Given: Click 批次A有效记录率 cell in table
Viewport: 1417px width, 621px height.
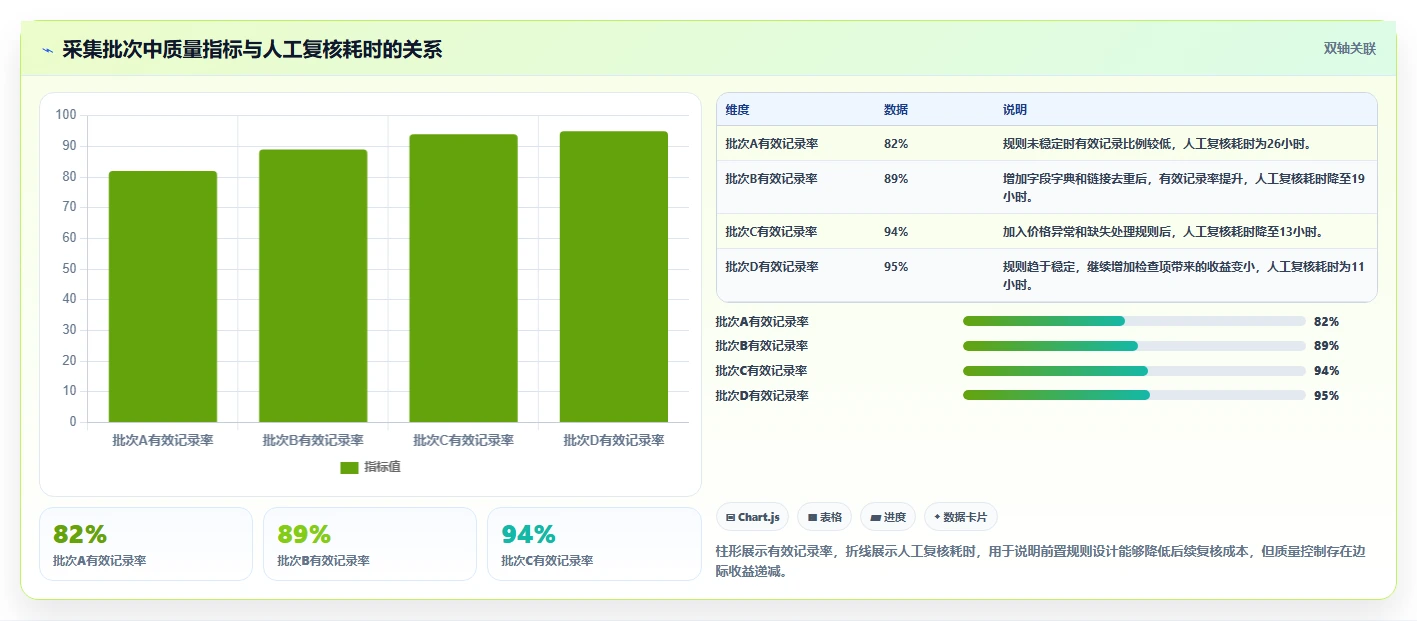Looking at the screenshot, I should point(772,144).
